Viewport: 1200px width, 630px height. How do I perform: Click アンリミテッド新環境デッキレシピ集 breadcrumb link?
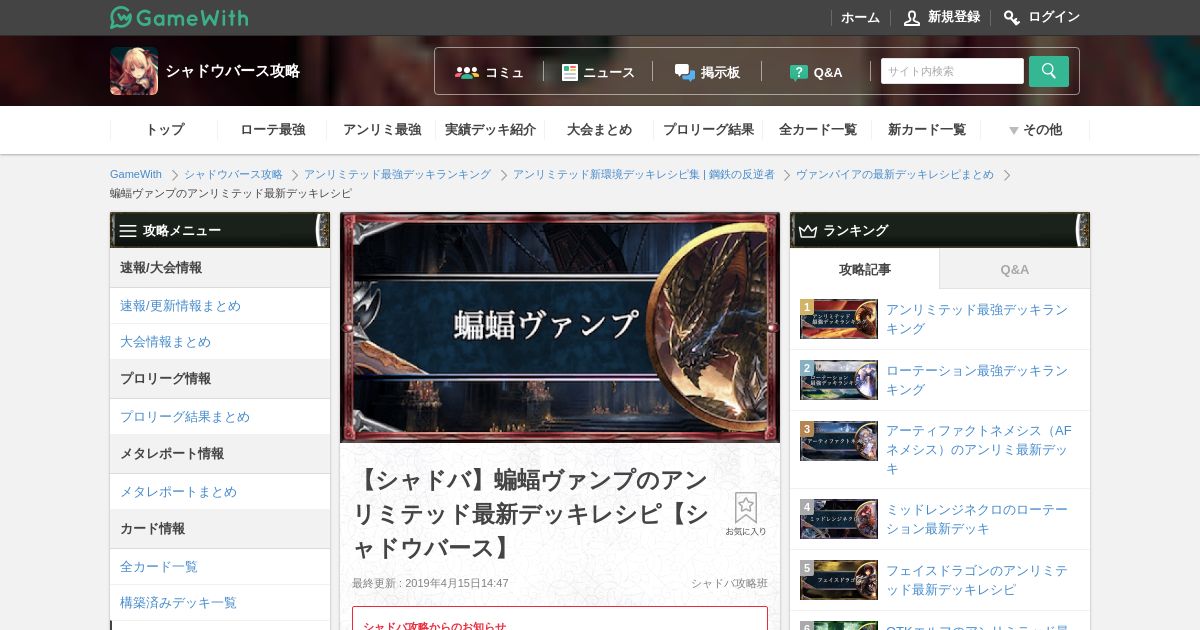643,174
